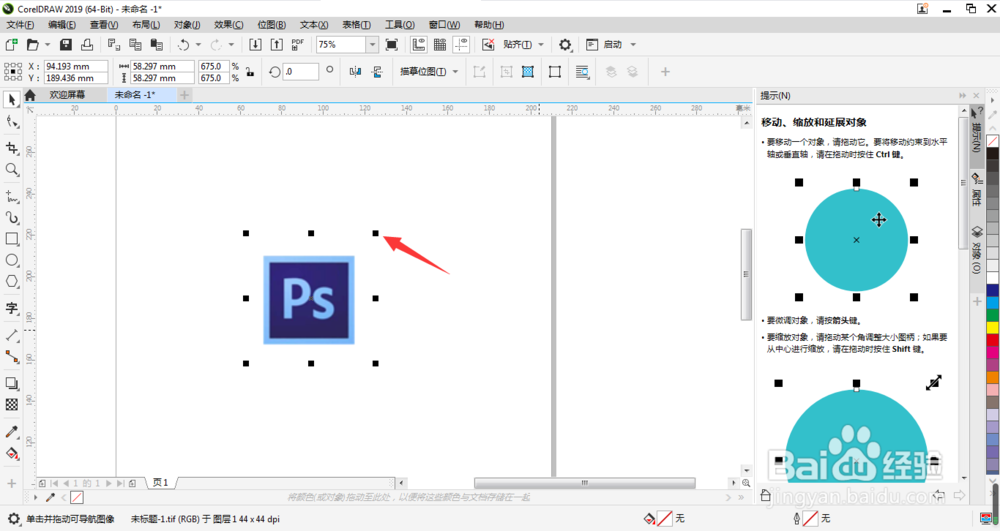
Task: Click the Print icon
Action: click(87, 45)
